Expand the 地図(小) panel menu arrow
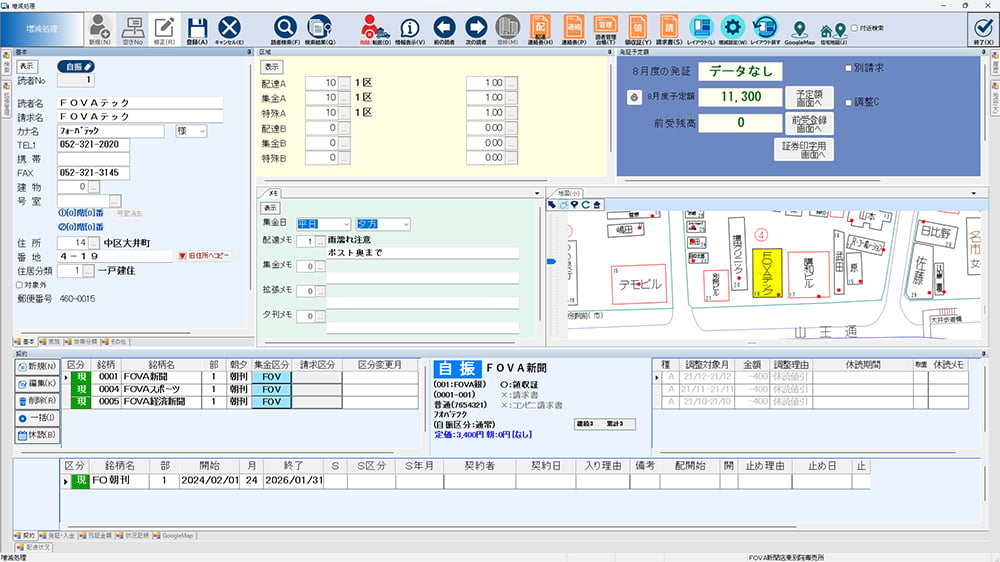The height and width of the screenshot is (562, 1000). pyautogui.click(x=974, y=193)
